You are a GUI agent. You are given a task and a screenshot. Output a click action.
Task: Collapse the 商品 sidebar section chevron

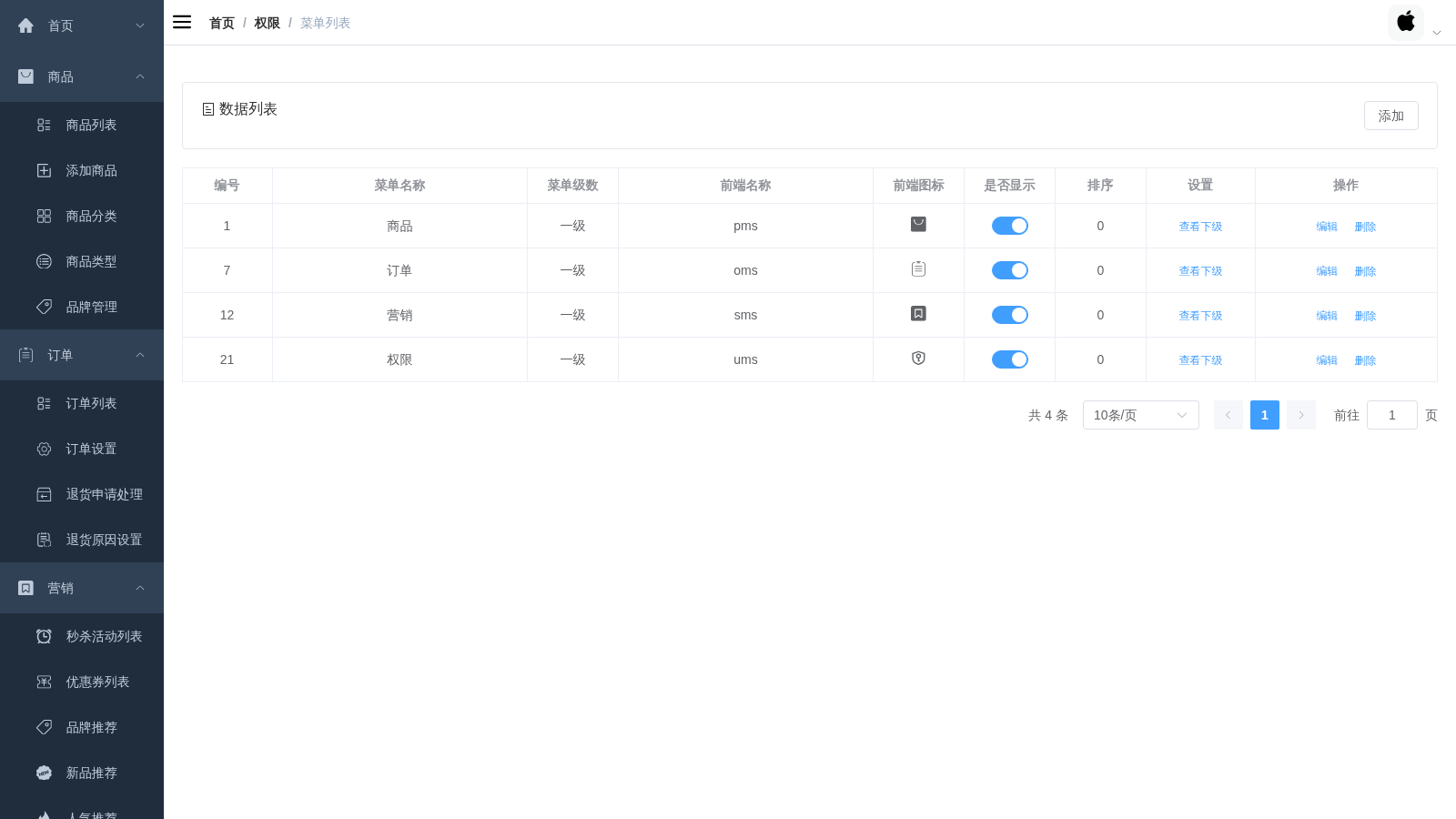click(140, 76)
